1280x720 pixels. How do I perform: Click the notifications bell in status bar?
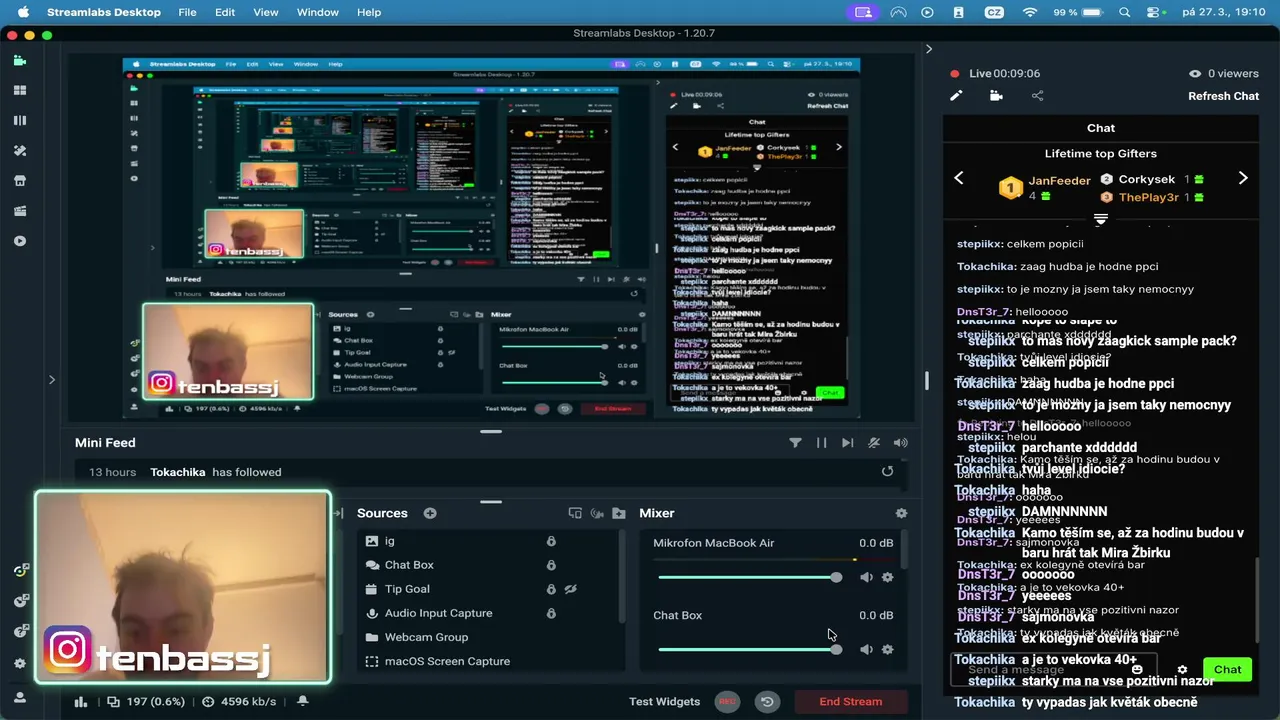302,702
